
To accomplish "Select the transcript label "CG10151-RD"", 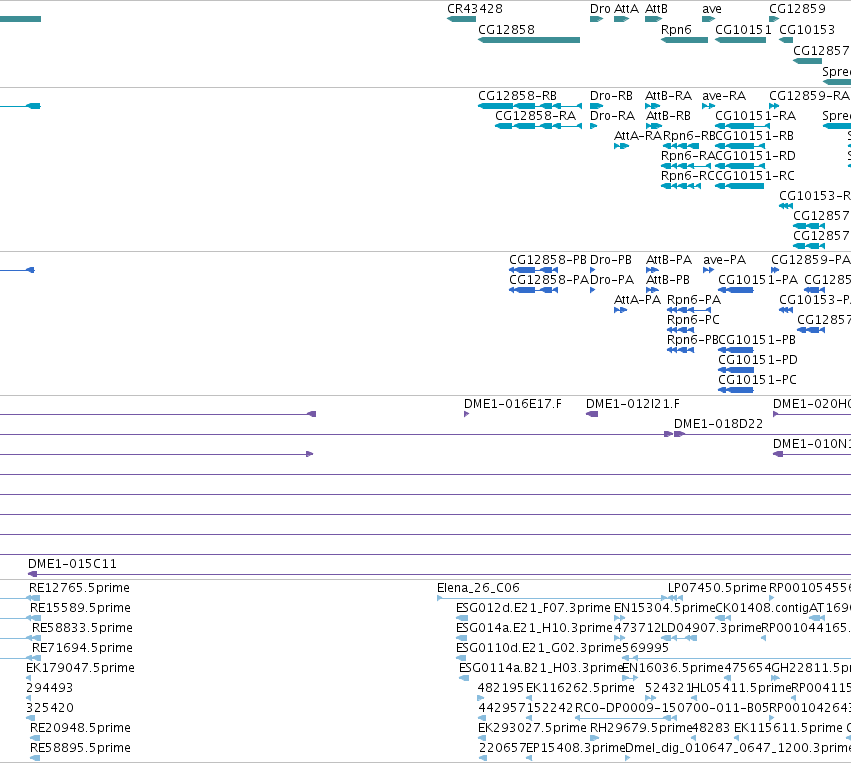I will coord(755,156).
